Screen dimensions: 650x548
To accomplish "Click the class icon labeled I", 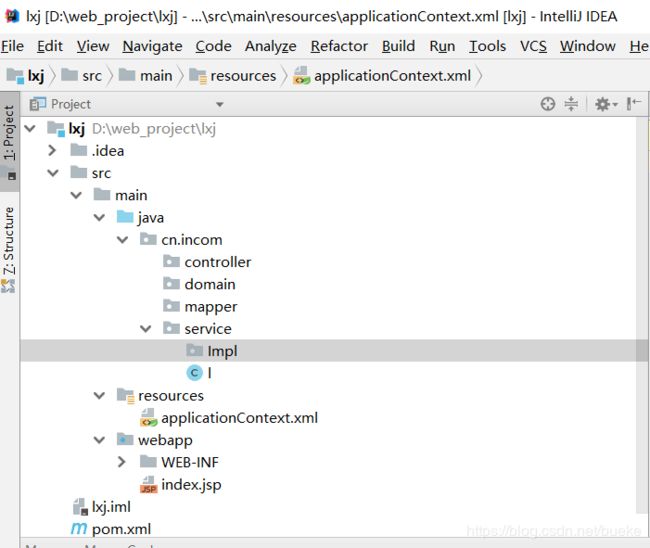I will (194, 373).
